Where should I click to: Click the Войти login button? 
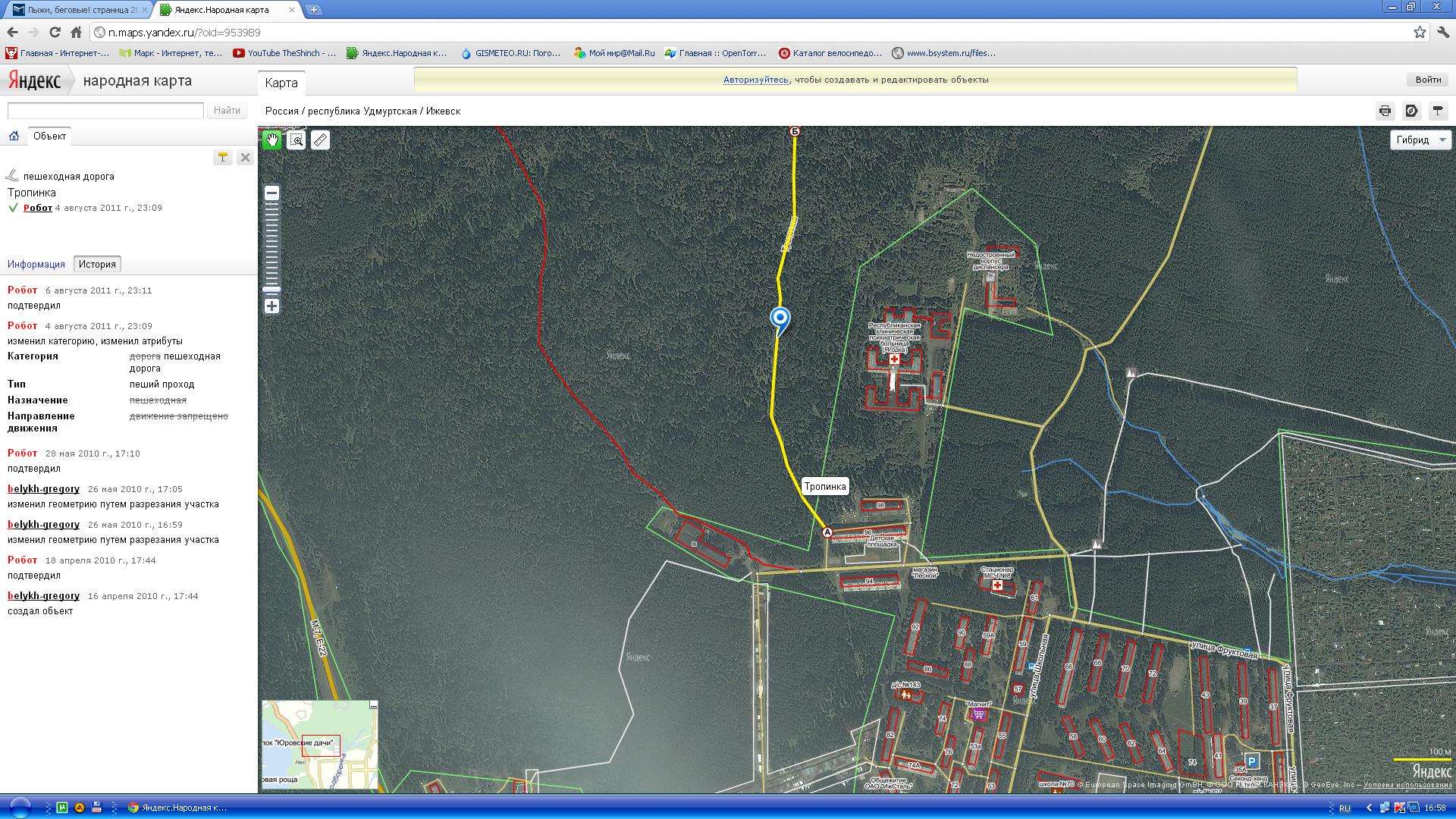(x=1428, y=80)
